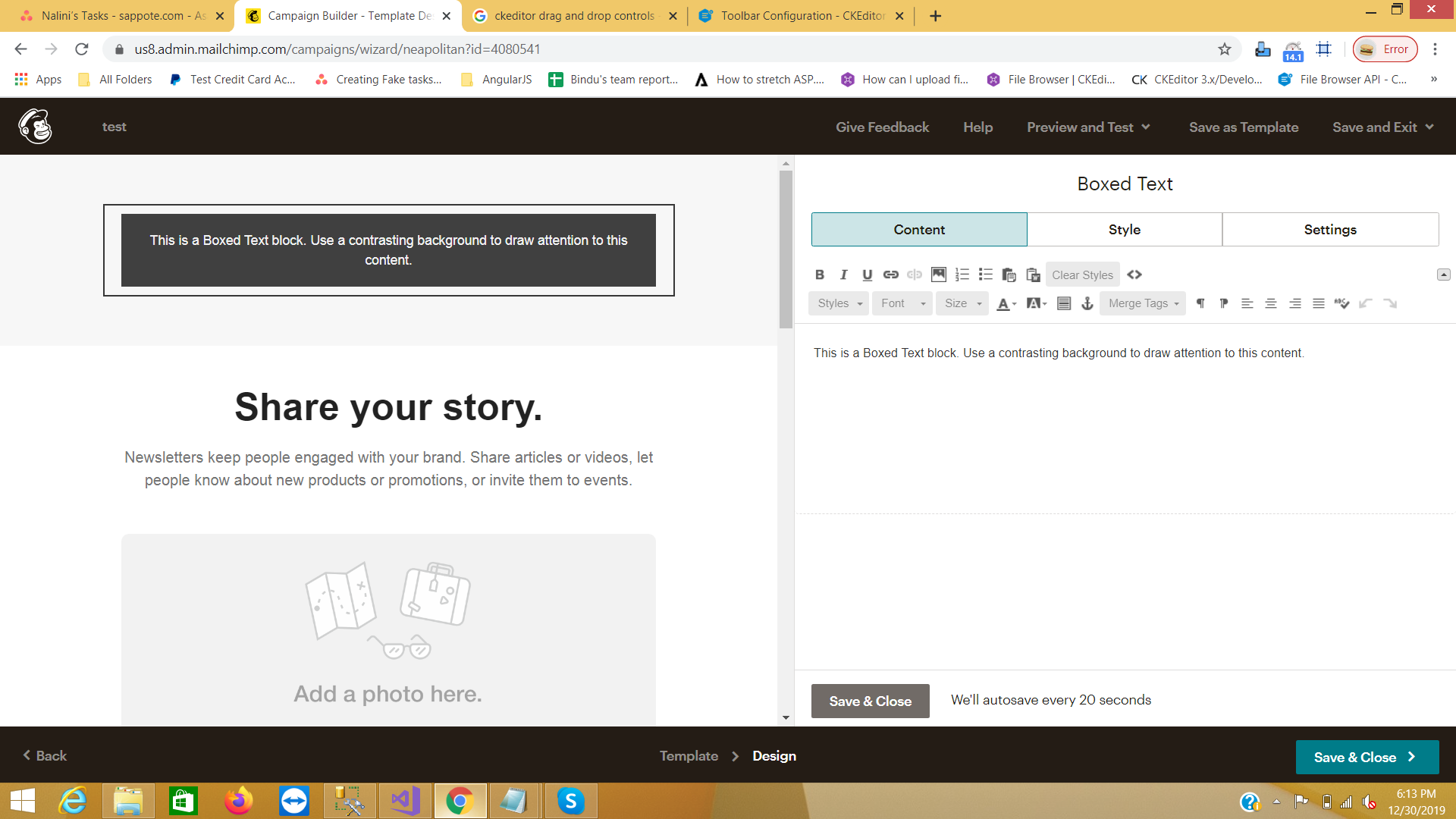Open the source code view icon

pos(1134,275)
